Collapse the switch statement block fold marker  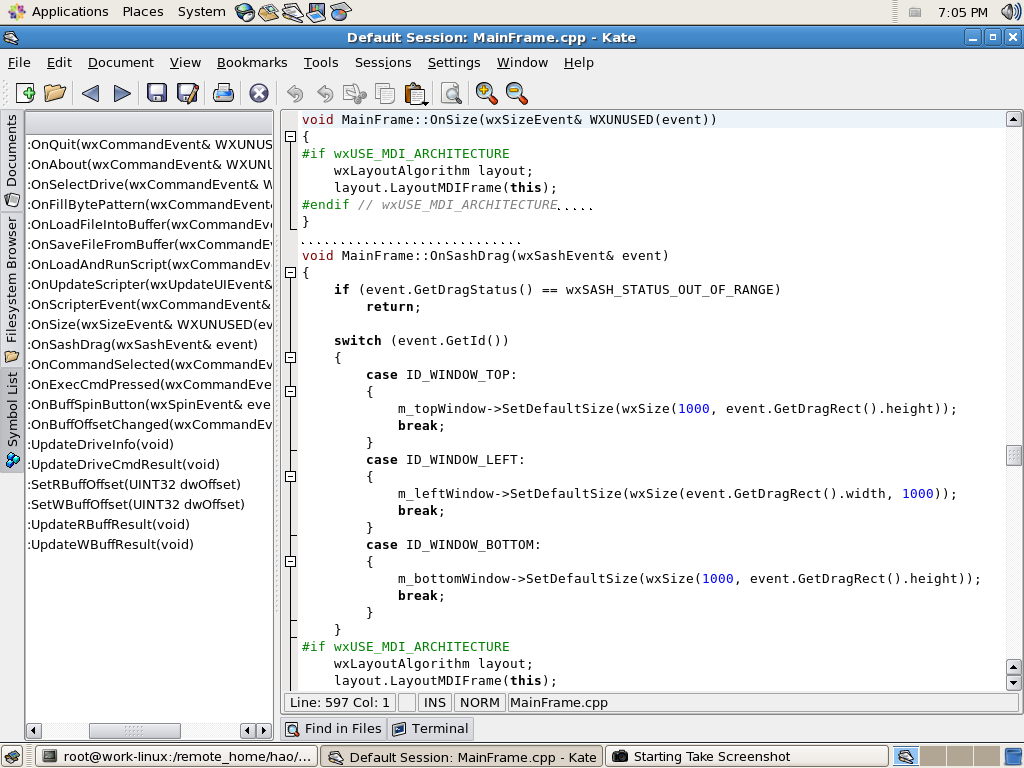[291, 357]
